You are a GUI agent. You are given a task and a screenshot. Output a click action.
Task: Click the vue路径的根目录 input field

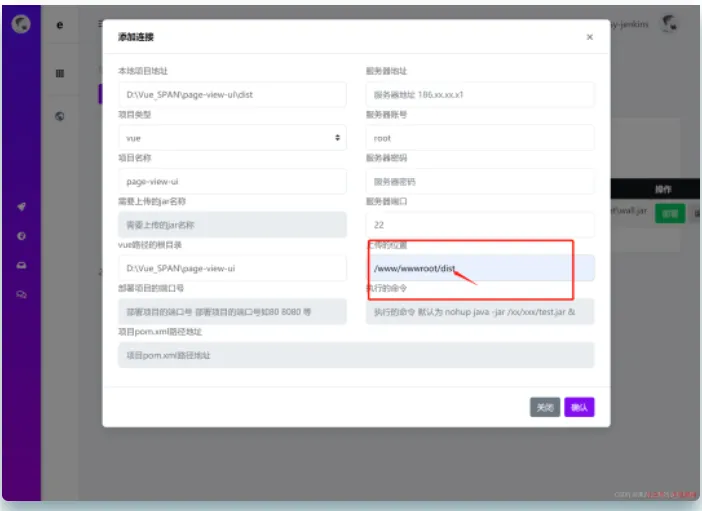coord(232,268)
